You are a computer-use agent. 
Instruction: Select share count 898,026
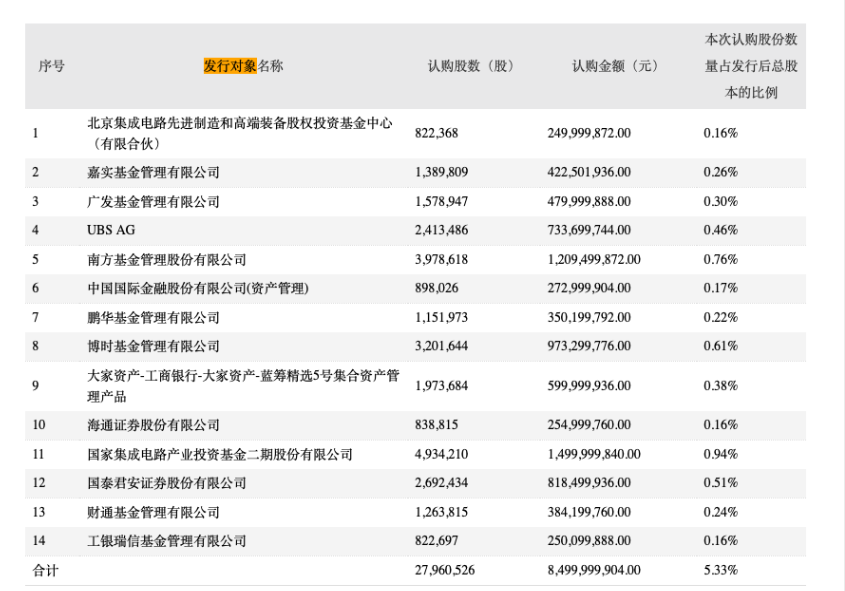click(437, 288)
